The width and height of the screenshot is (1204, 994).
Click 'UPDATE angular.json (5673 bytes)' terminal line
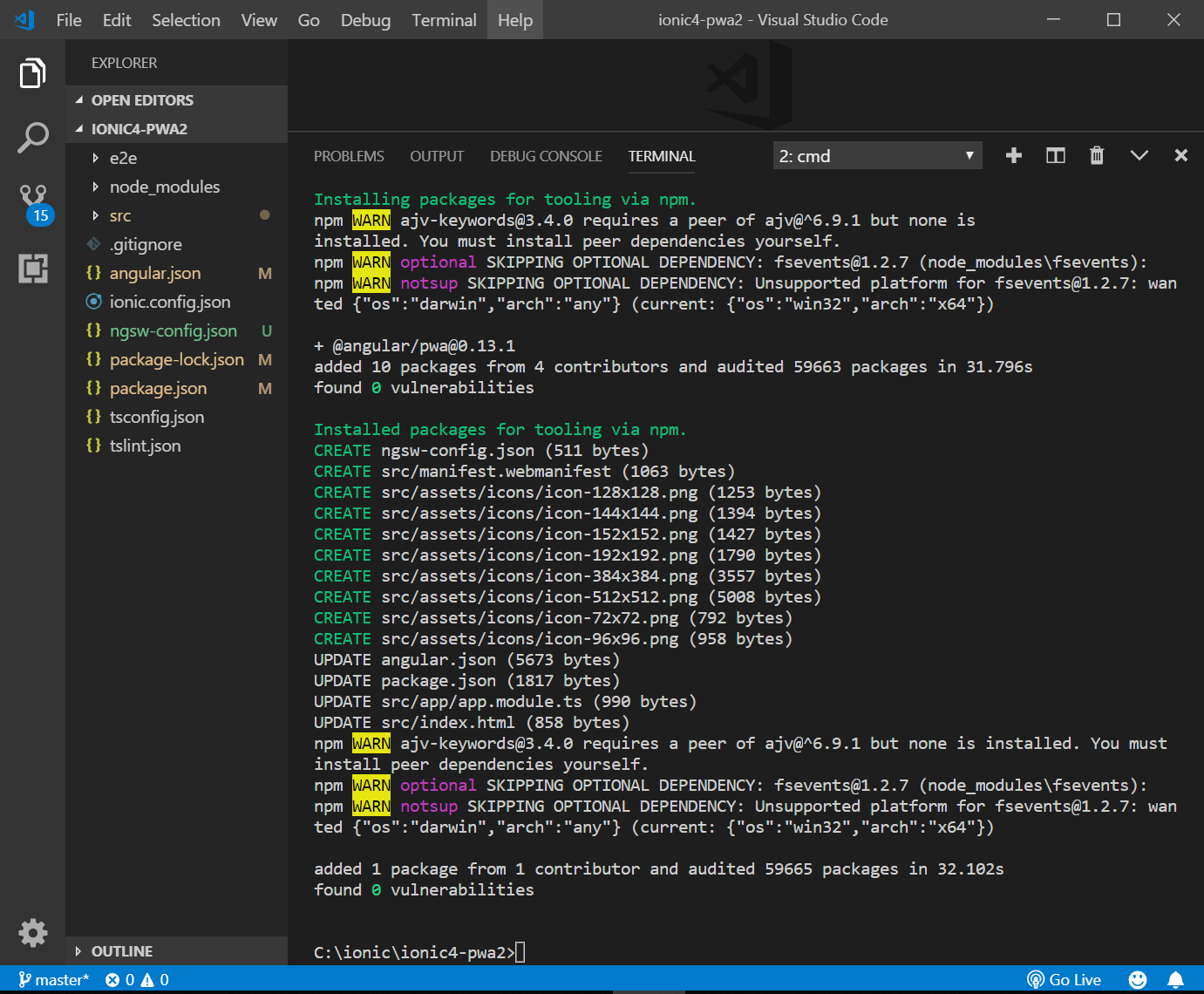tap(467, 660)
